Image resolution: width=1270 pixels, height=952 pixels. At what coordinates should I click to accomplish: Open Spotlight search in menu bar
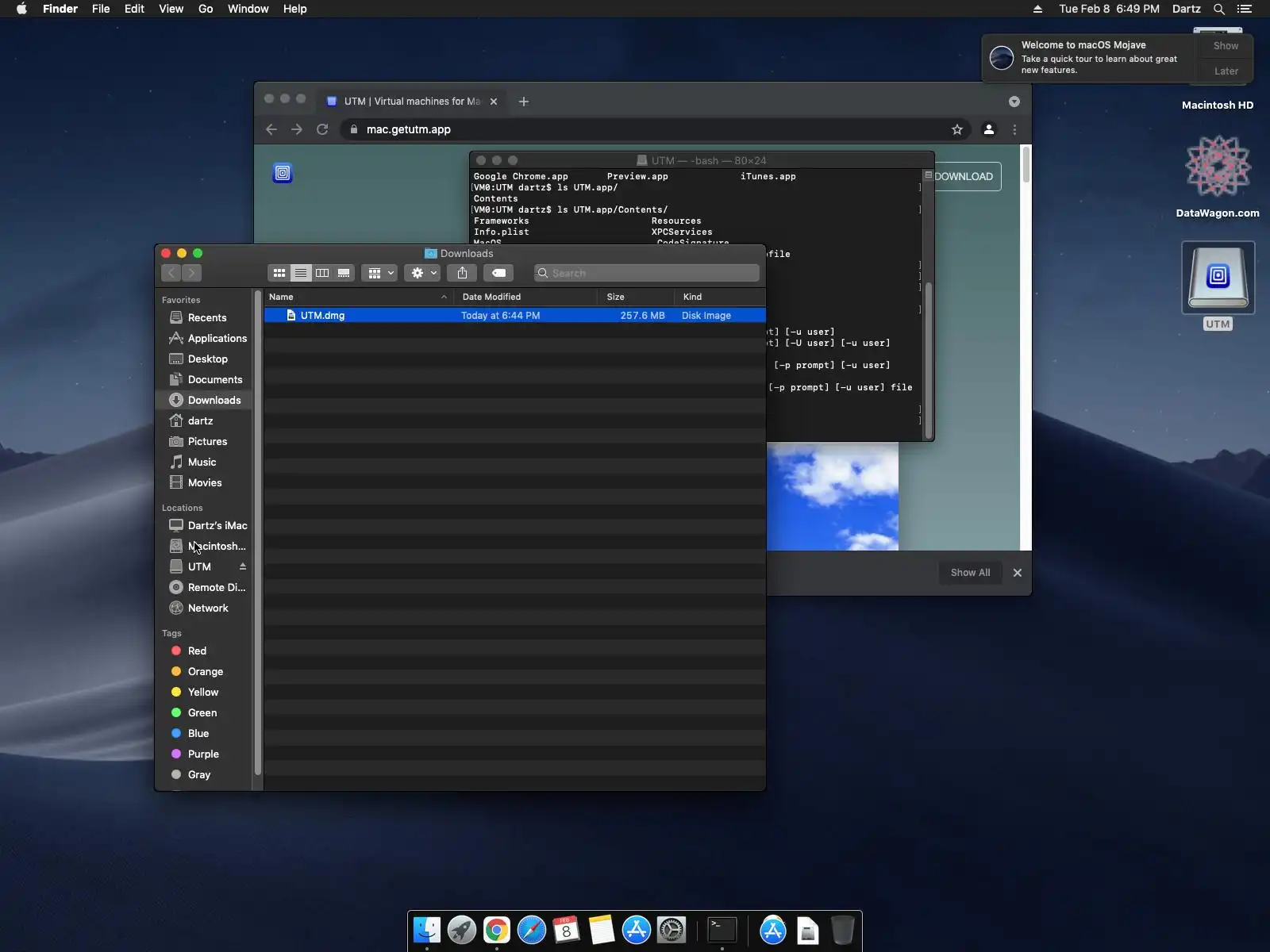[1219, 9]
